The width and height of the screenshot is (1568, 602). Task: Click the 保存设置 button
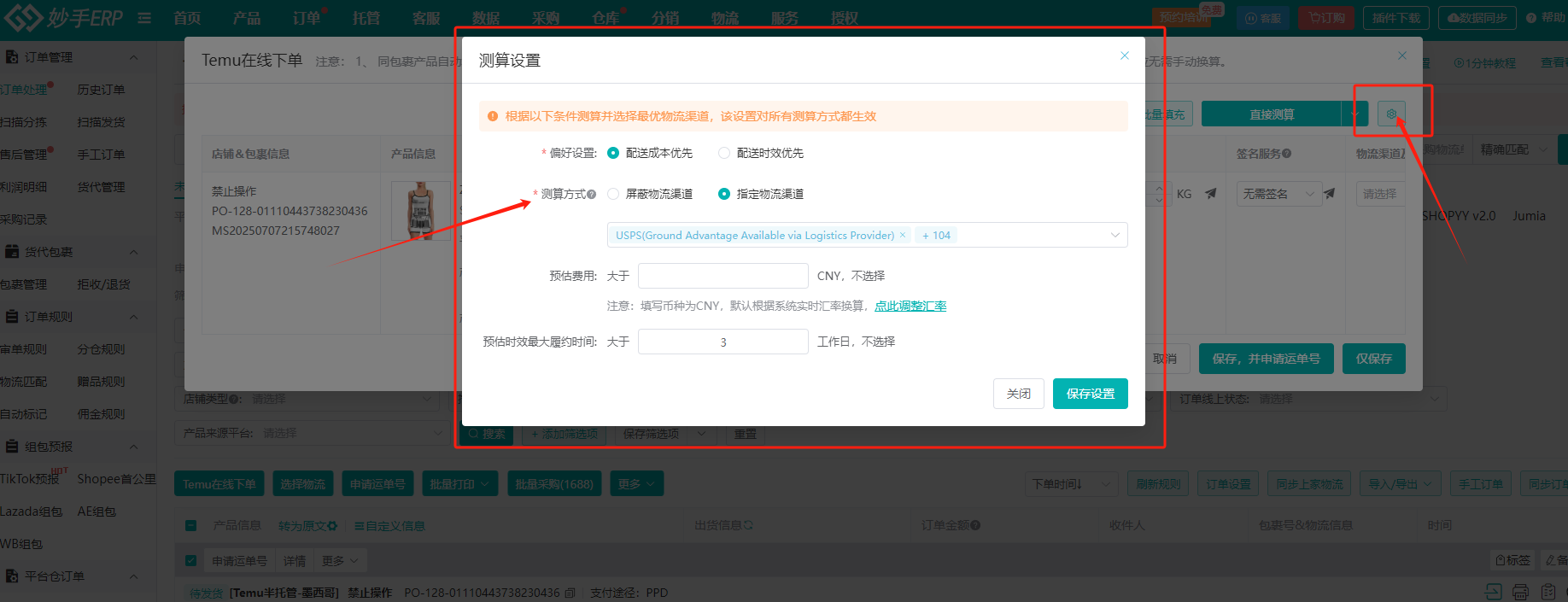pos(1090,394)
